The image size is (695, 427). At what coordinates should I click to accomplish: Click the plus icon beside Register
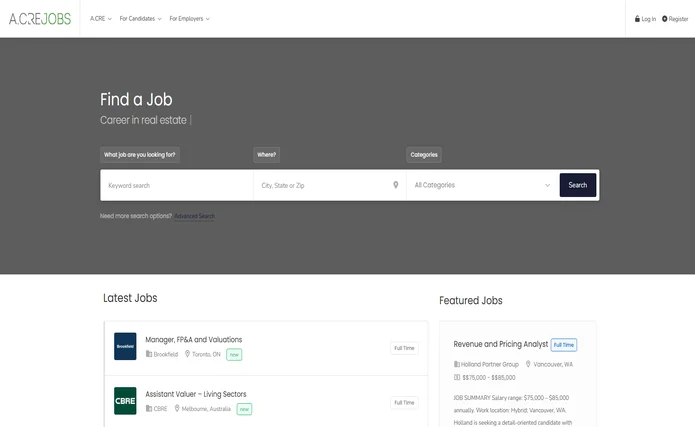coord(664,19)
